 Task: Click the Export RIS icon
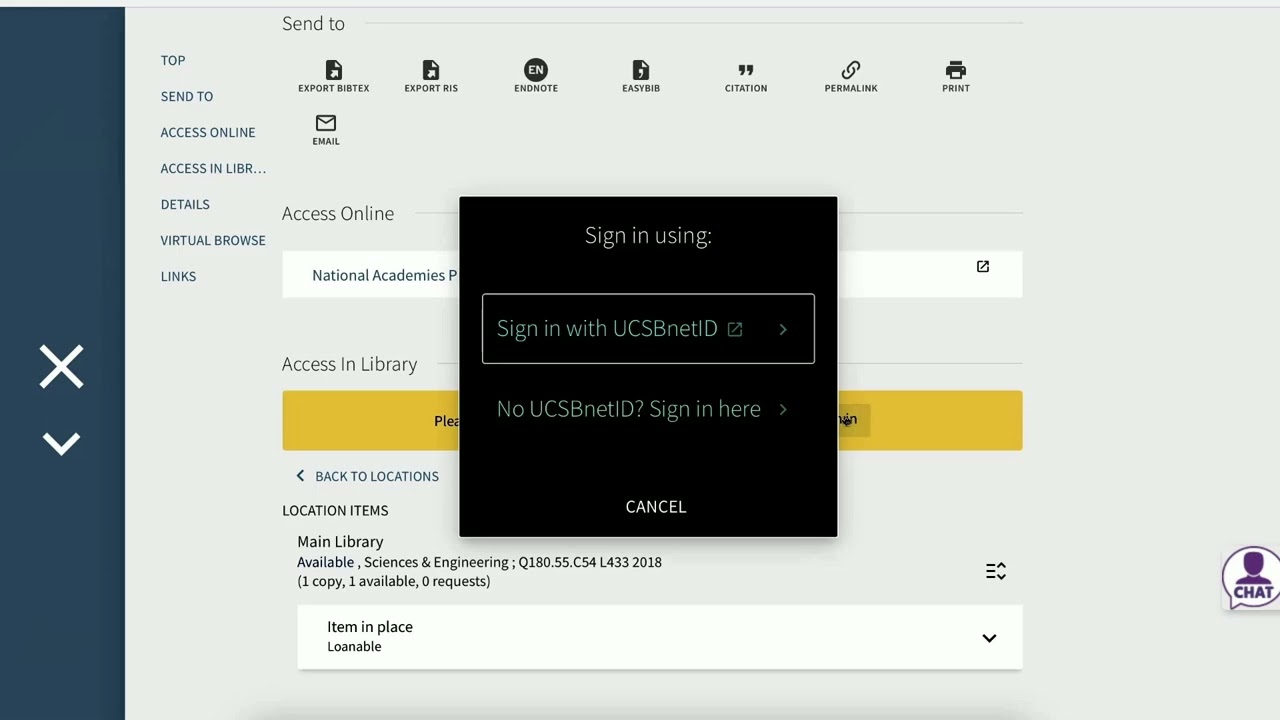coord(431,76)
